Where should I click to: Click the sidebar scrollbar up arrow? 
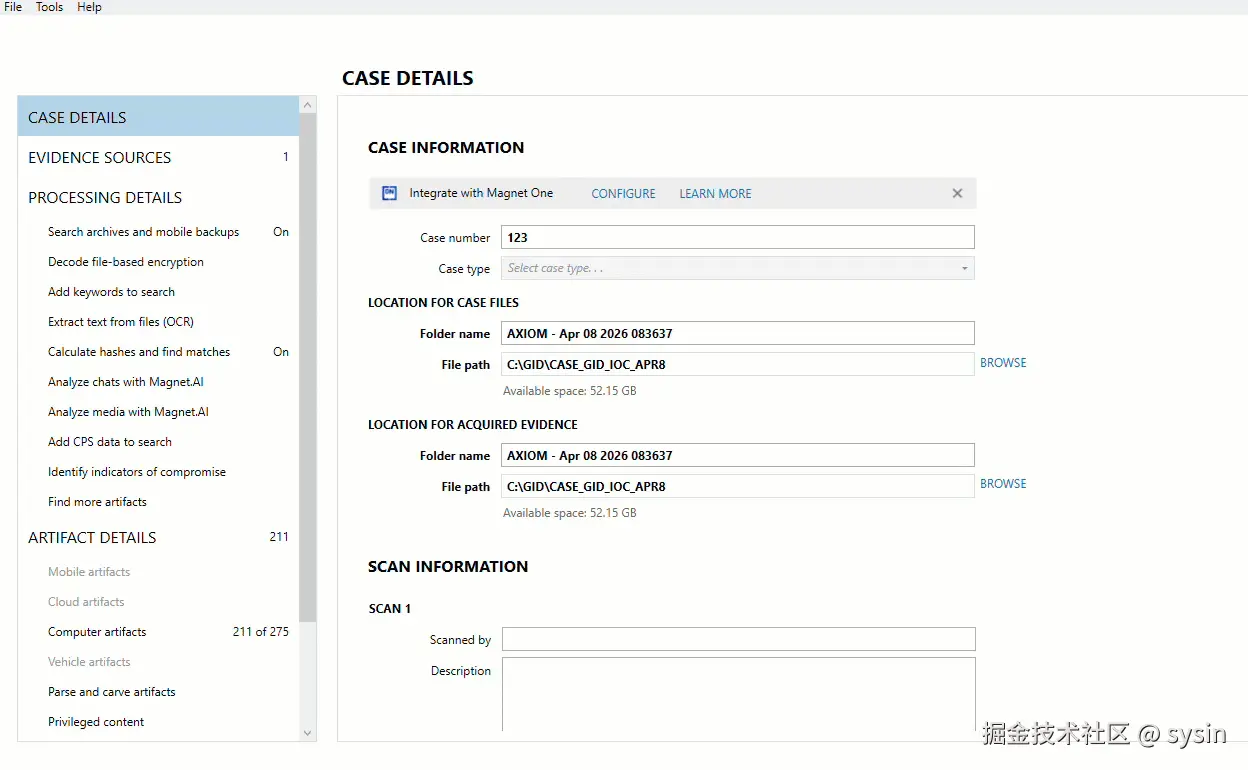pos(307,104)
